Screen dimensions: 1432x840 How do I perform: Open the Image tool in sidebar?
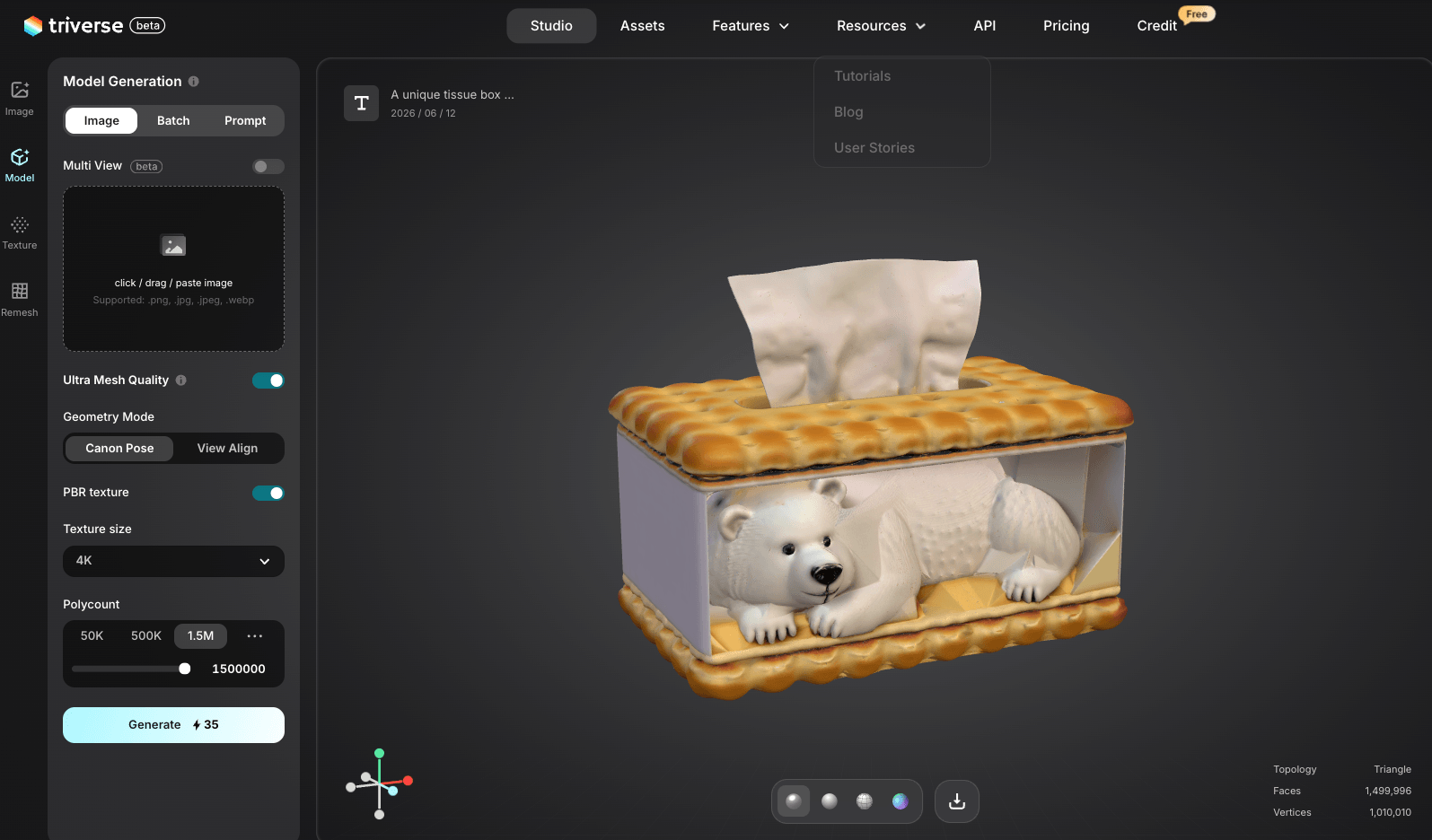click(x=20, y=99)
